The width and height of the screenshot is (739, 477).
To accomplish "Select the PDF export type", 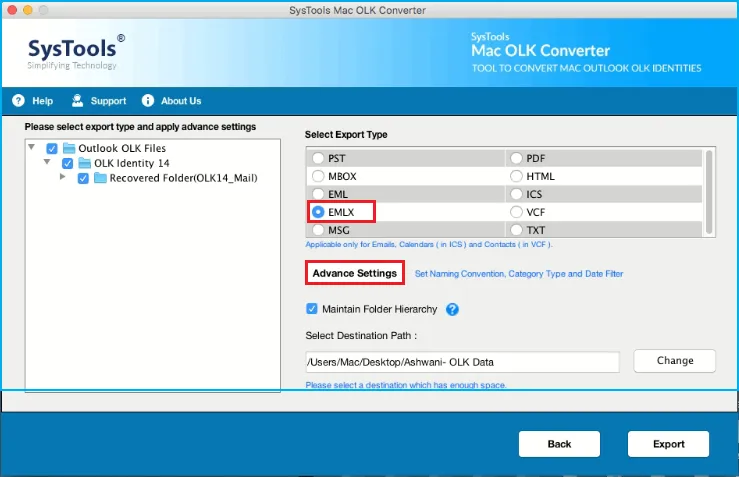I will point(517,158).
